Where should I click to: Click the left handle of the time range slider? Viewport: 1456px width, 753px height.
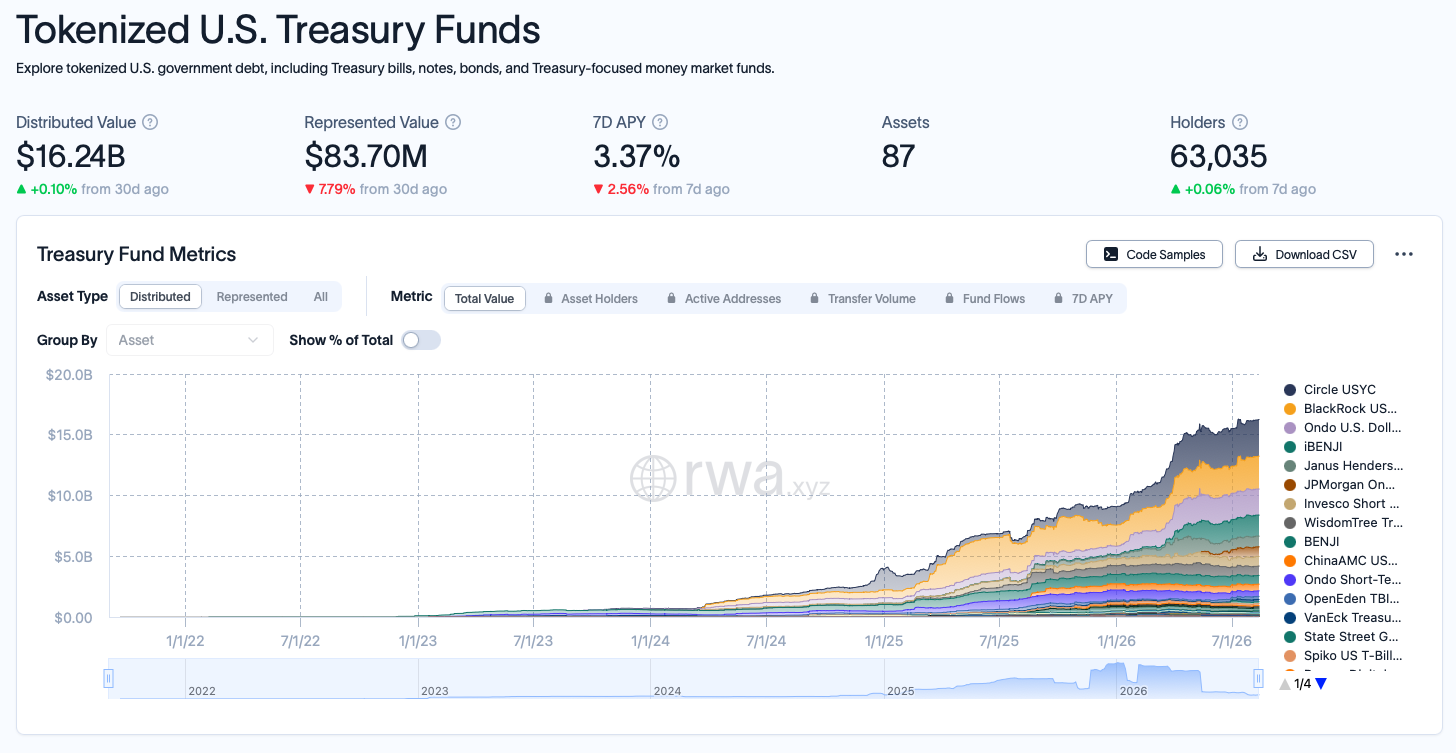coord(109,678)
